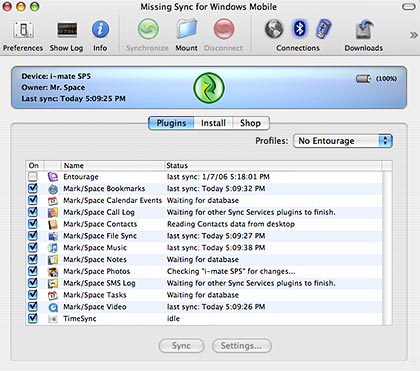
Task: Click the Mark/Space File Sync icon
Action: click(53, 236)
